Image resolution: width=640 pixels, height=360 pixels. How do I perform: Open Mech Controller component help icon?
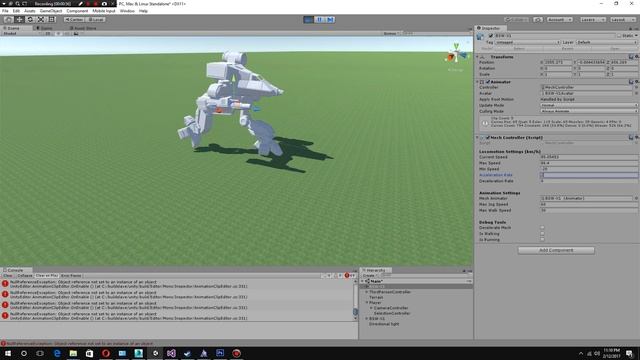631,138
